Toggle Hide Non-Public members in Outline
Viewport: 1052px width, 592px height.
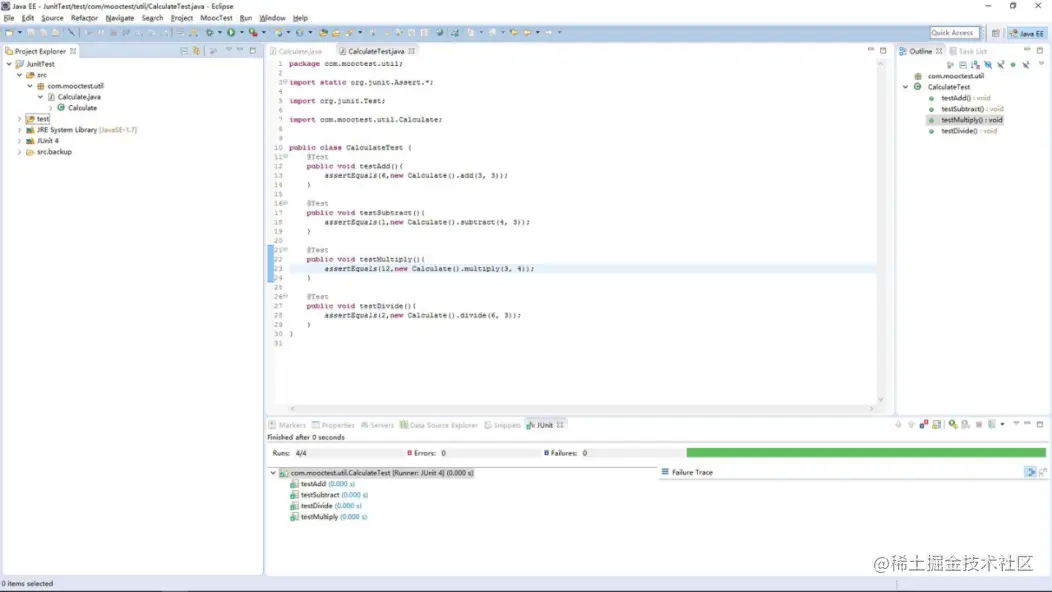pos(1013,64)
